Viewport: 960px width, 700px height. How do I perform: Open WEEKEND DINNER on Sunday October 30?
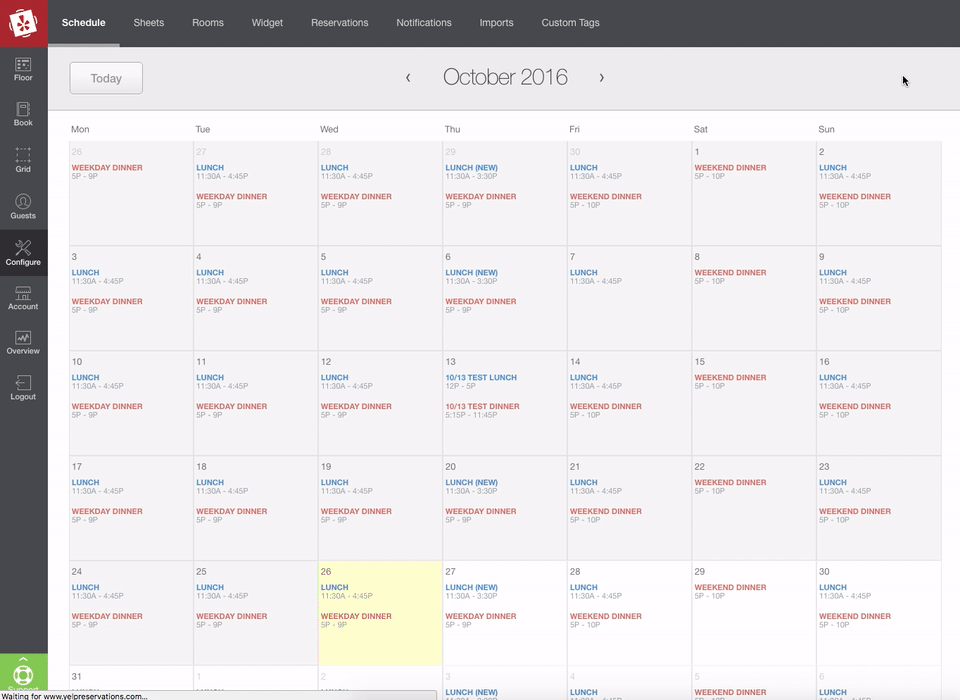tap(855, 617)
